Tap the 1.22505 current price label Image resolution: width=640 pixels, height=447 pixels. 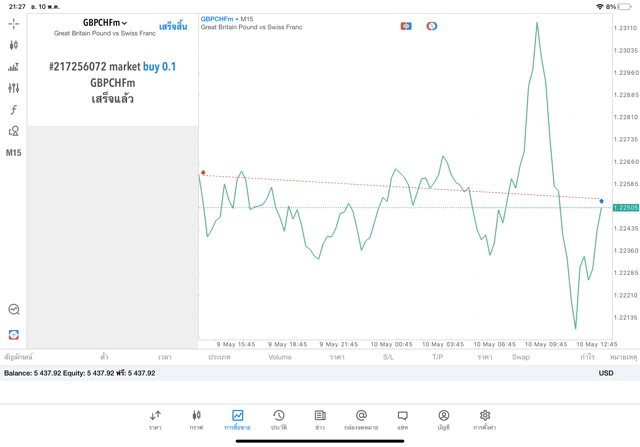[626, 208]
